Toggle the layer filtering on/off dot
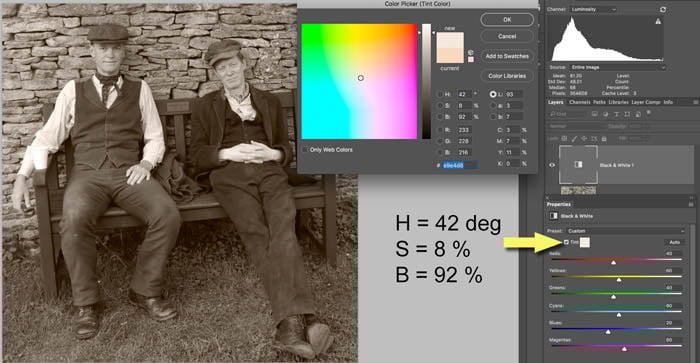Viewport: 700px width, 363px height. click(649, 113)
